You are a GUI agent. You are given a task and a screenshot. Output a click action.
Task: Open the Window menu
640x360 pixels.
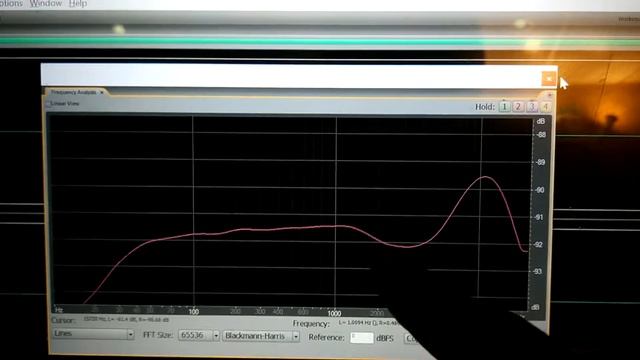46,4
